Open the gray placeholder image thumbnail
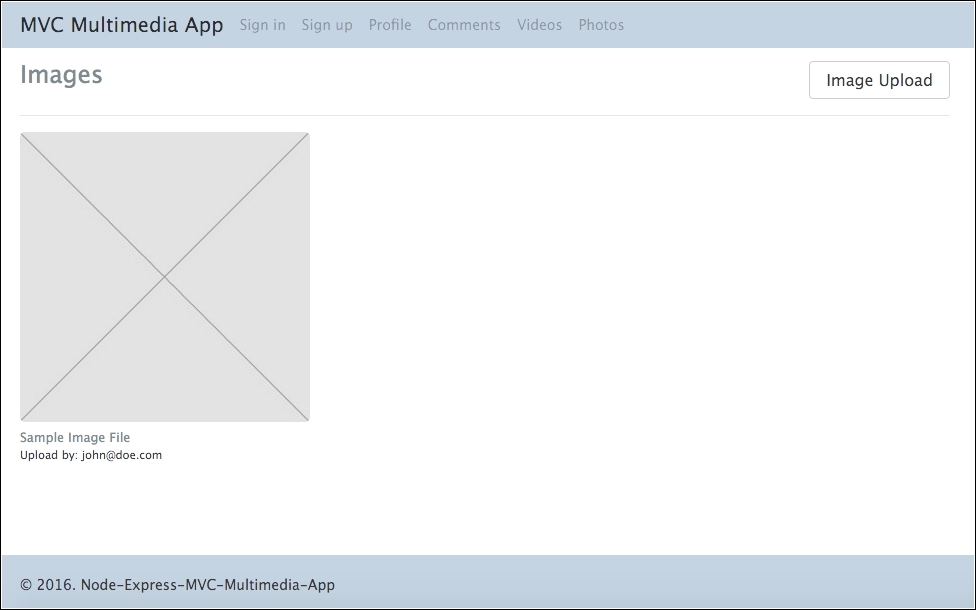 165,277
